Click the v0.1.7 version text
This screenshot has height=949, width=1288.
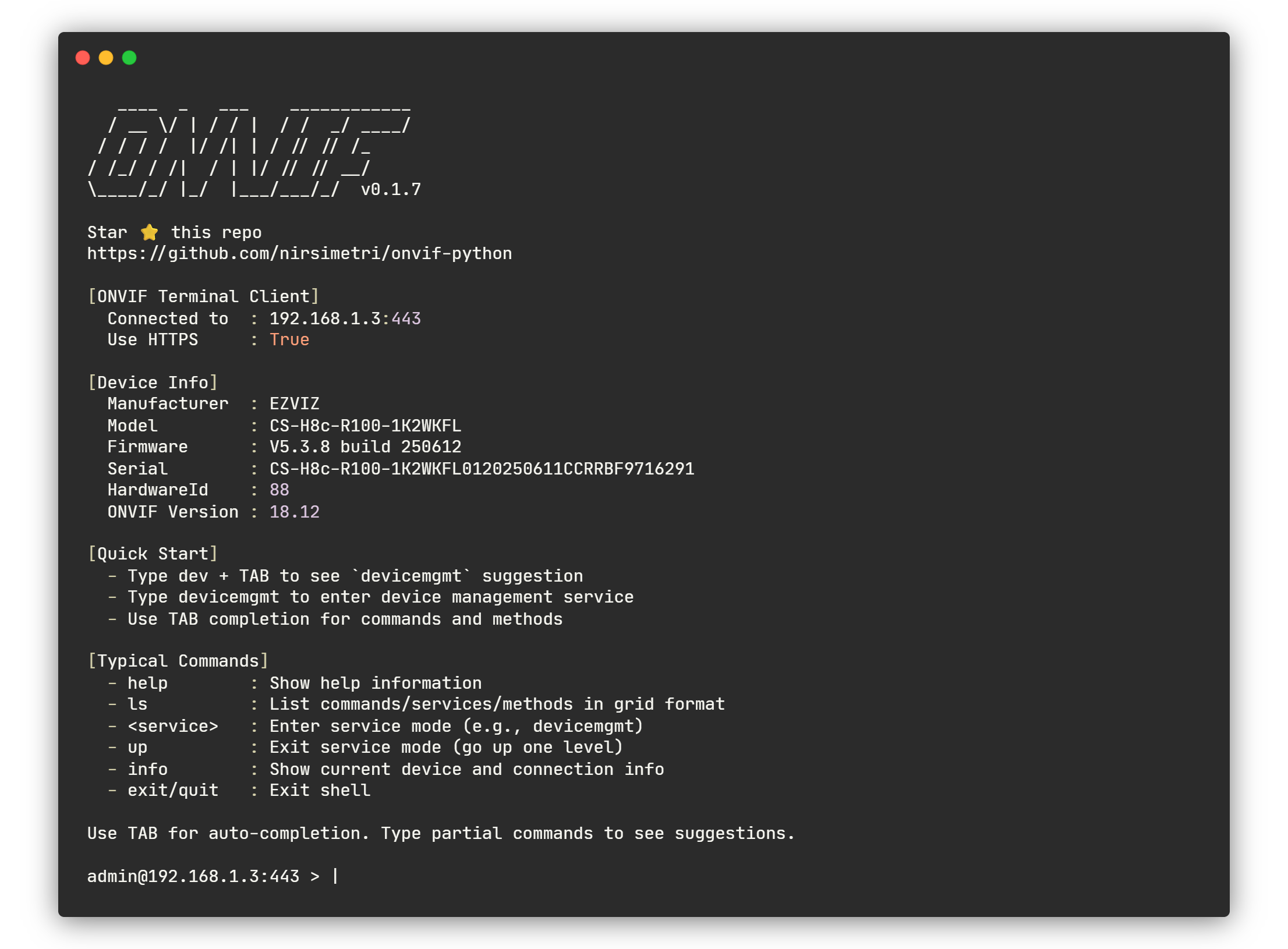(x=391, y=190)
